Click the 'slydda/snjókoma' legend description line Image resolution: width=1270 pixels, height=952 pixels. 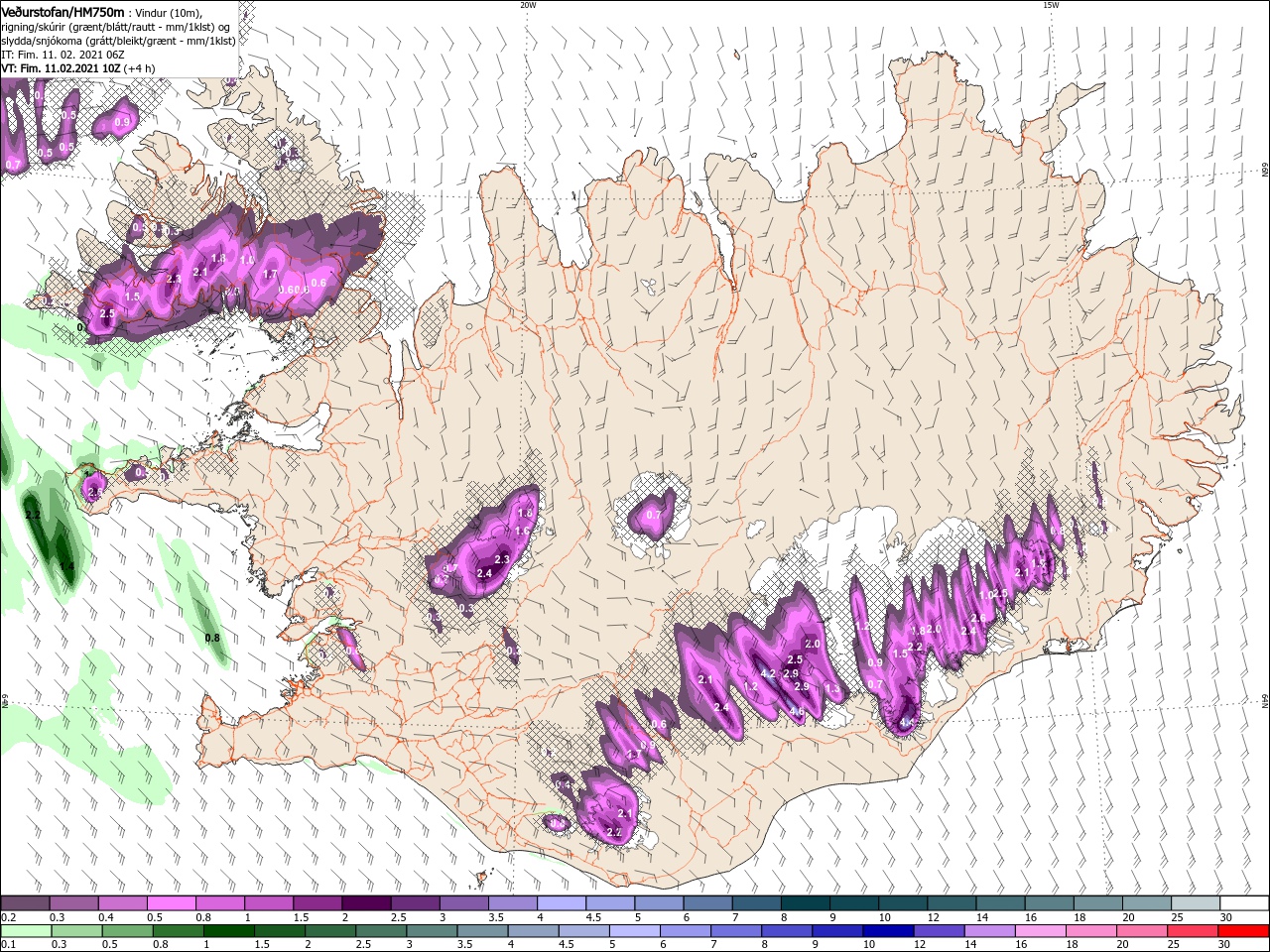tap(118, 41)
